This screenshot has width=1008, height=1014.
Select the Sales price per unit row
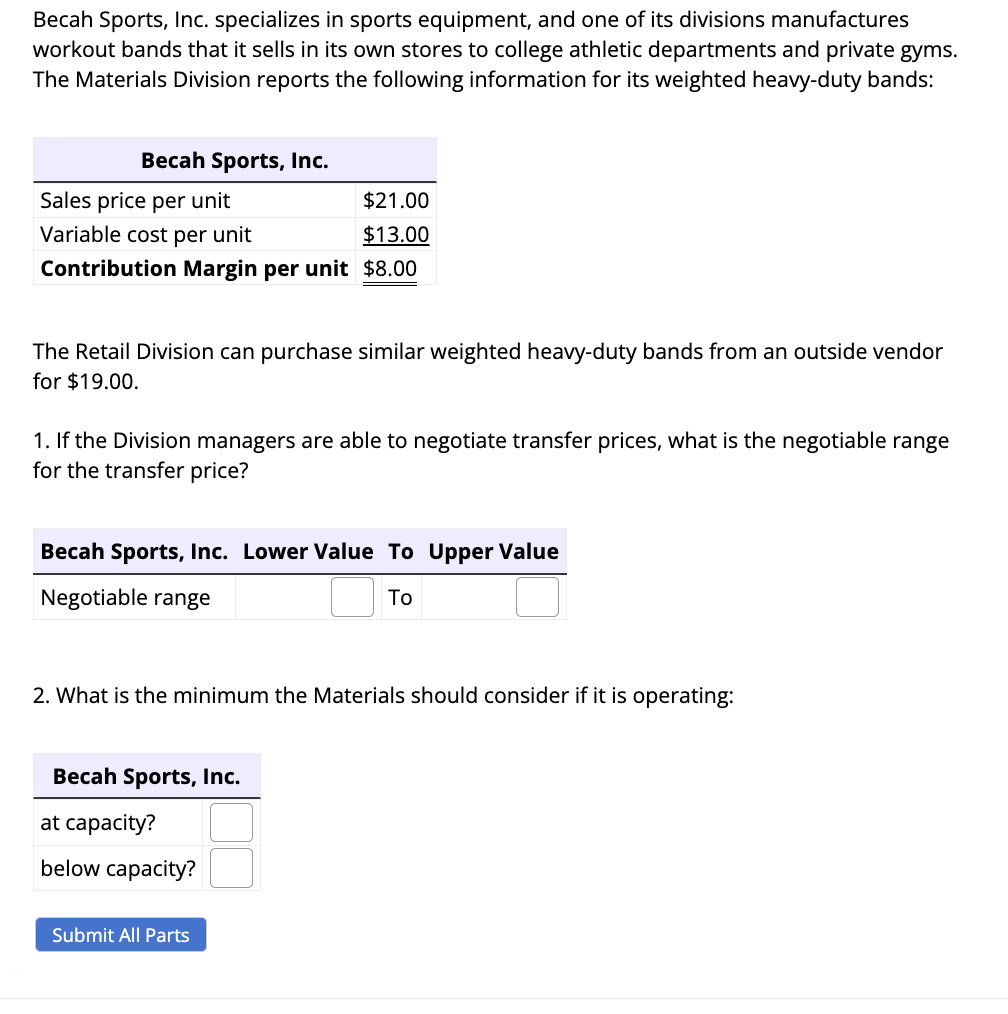coord(134,200)
